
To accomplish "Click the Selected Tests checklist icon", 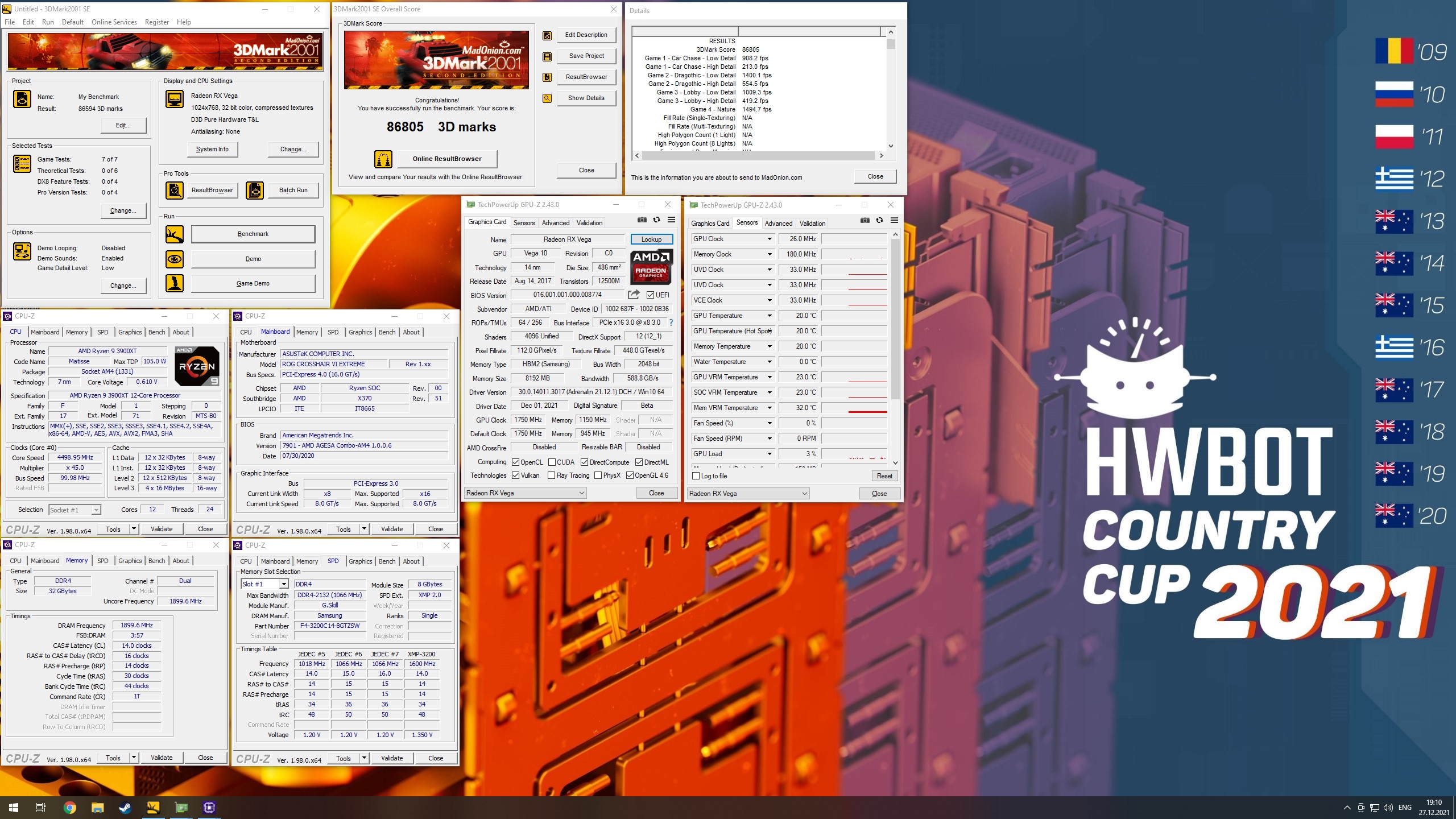I will pyautogui.click(x=22, y=164).
